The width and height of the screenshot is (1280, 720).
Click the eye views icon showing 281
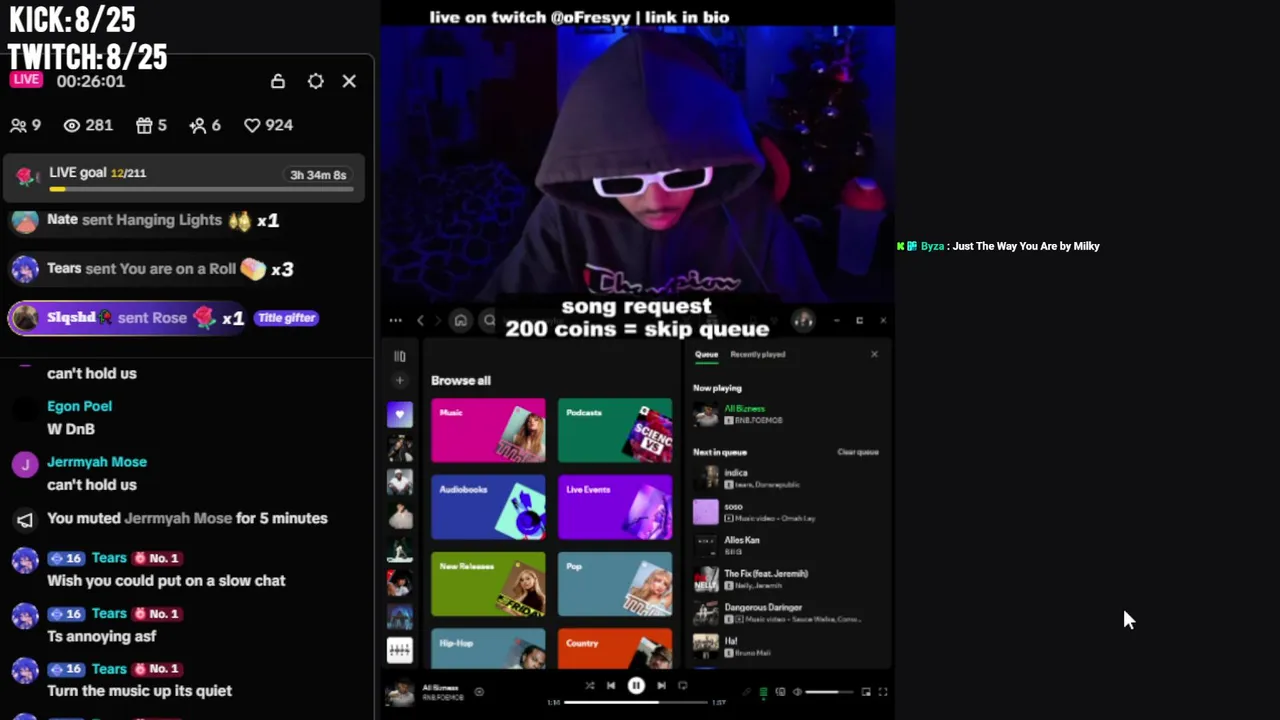[72, 125]
